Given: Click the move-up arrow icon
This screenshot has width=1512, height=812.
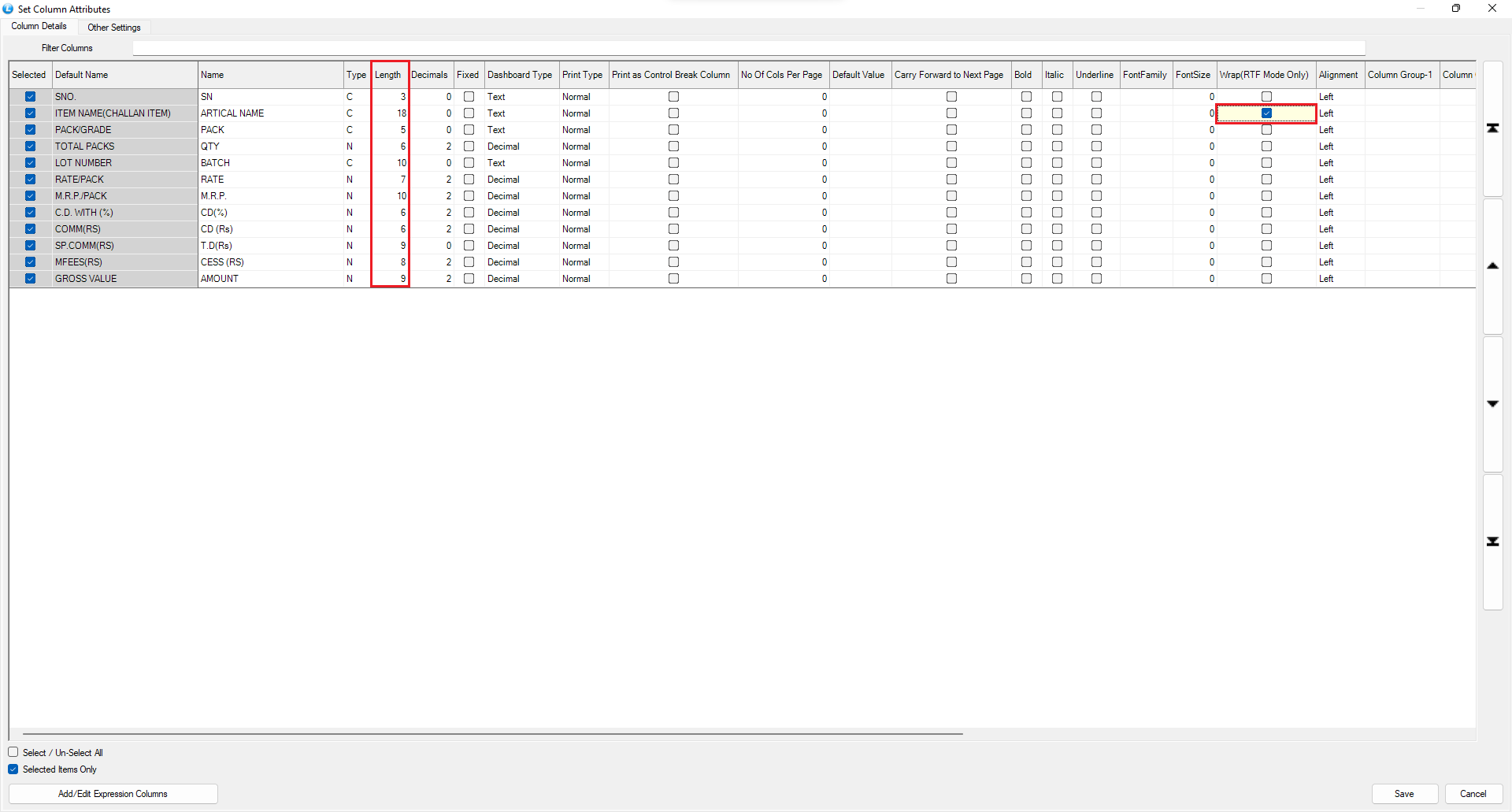Looking at the screenshot, I should click(1492, 266).
